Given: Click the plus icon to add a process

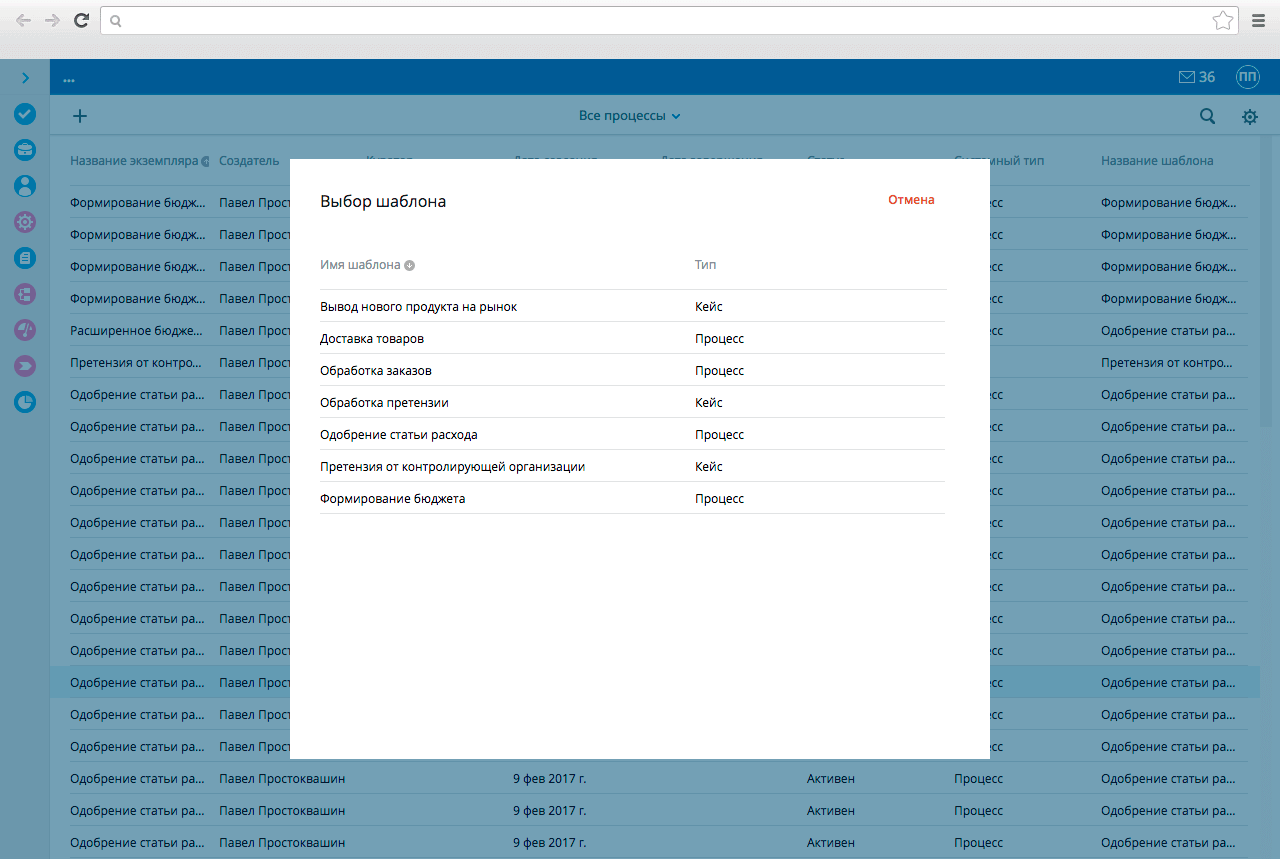Looking at the screenshot, I should (x=80, y=116).
